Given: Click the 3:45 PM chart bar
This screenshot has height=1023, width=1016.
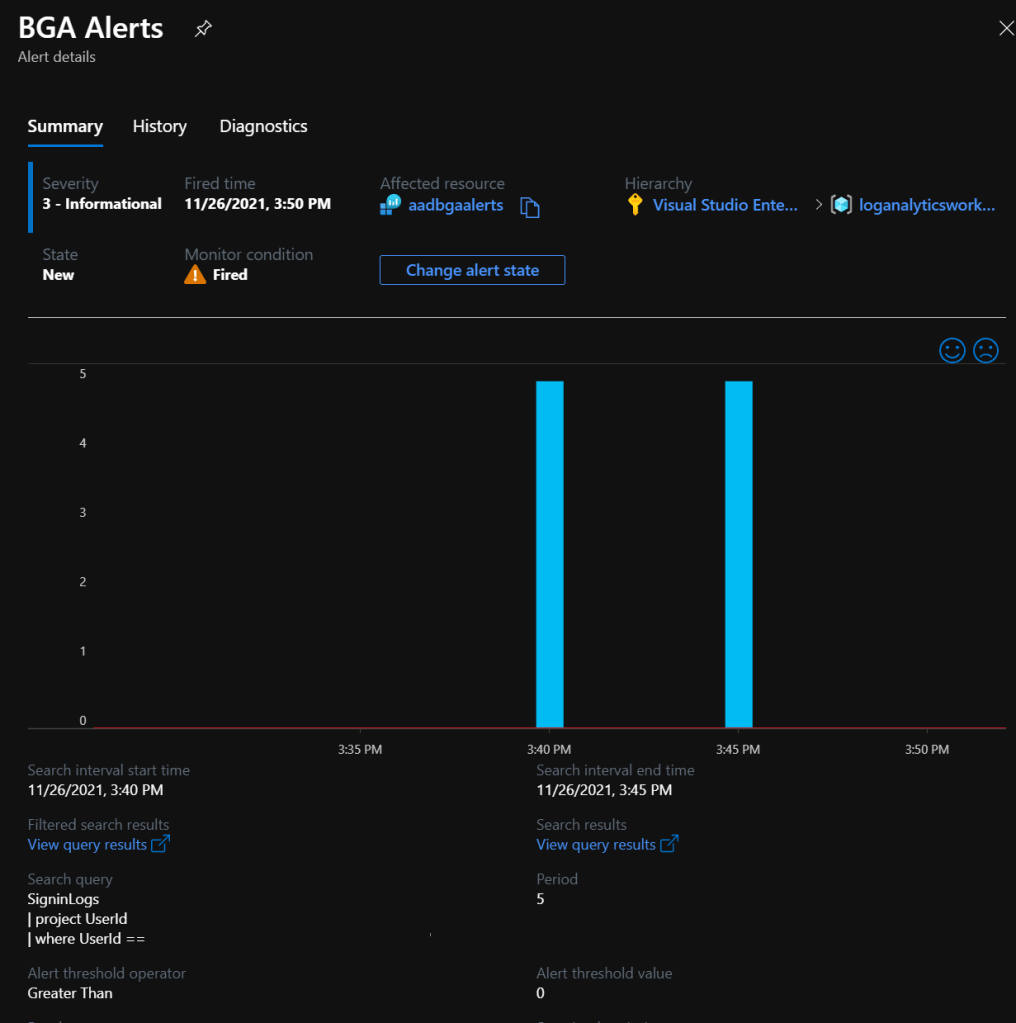Looking at the screenshot, I should click(x=738, y=553).
